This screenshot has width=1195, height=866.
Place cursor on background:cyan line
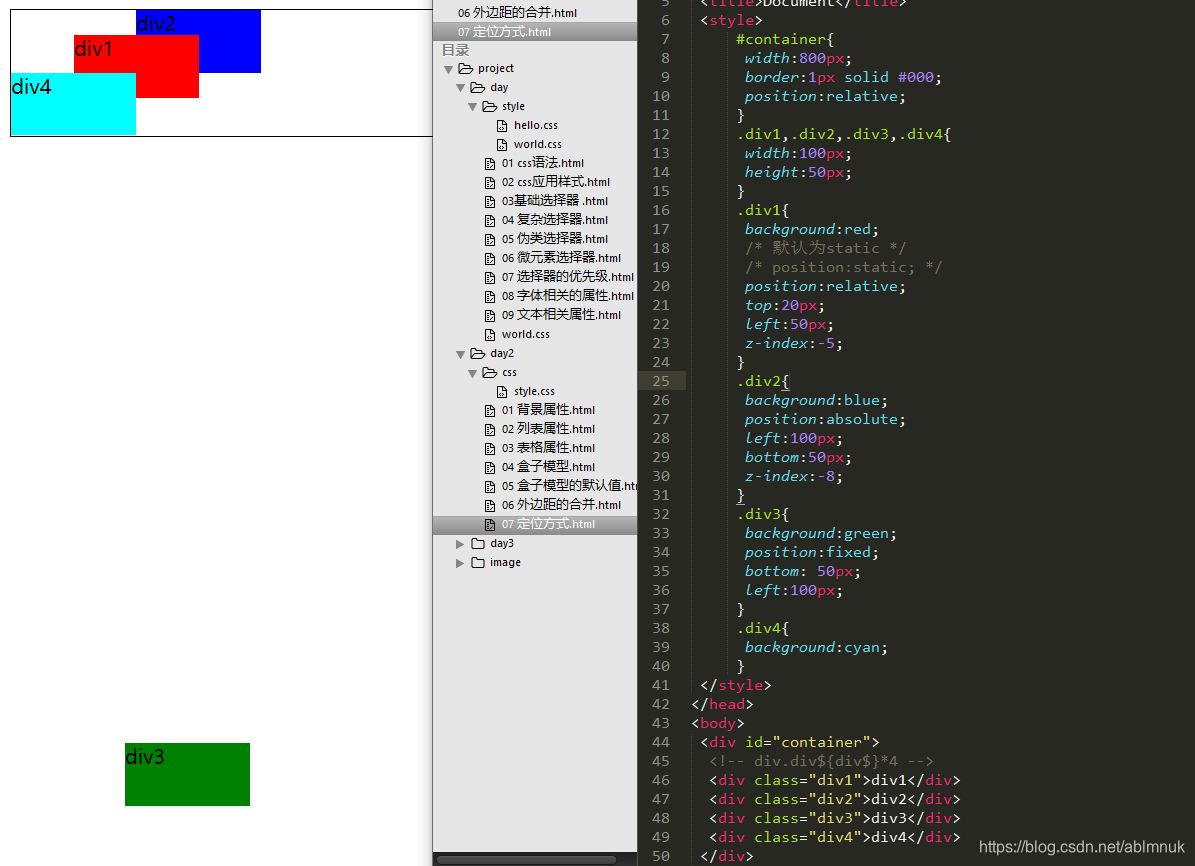coord(816,647)
